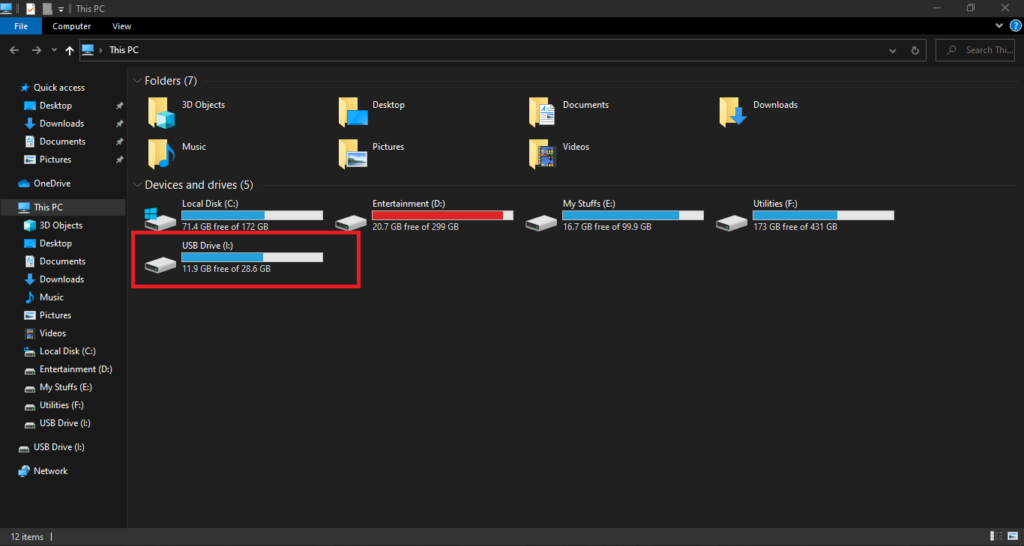The image size is (1024, 546).
Task: Click the 12 items status bar text
Action: (x=27, y=537)
